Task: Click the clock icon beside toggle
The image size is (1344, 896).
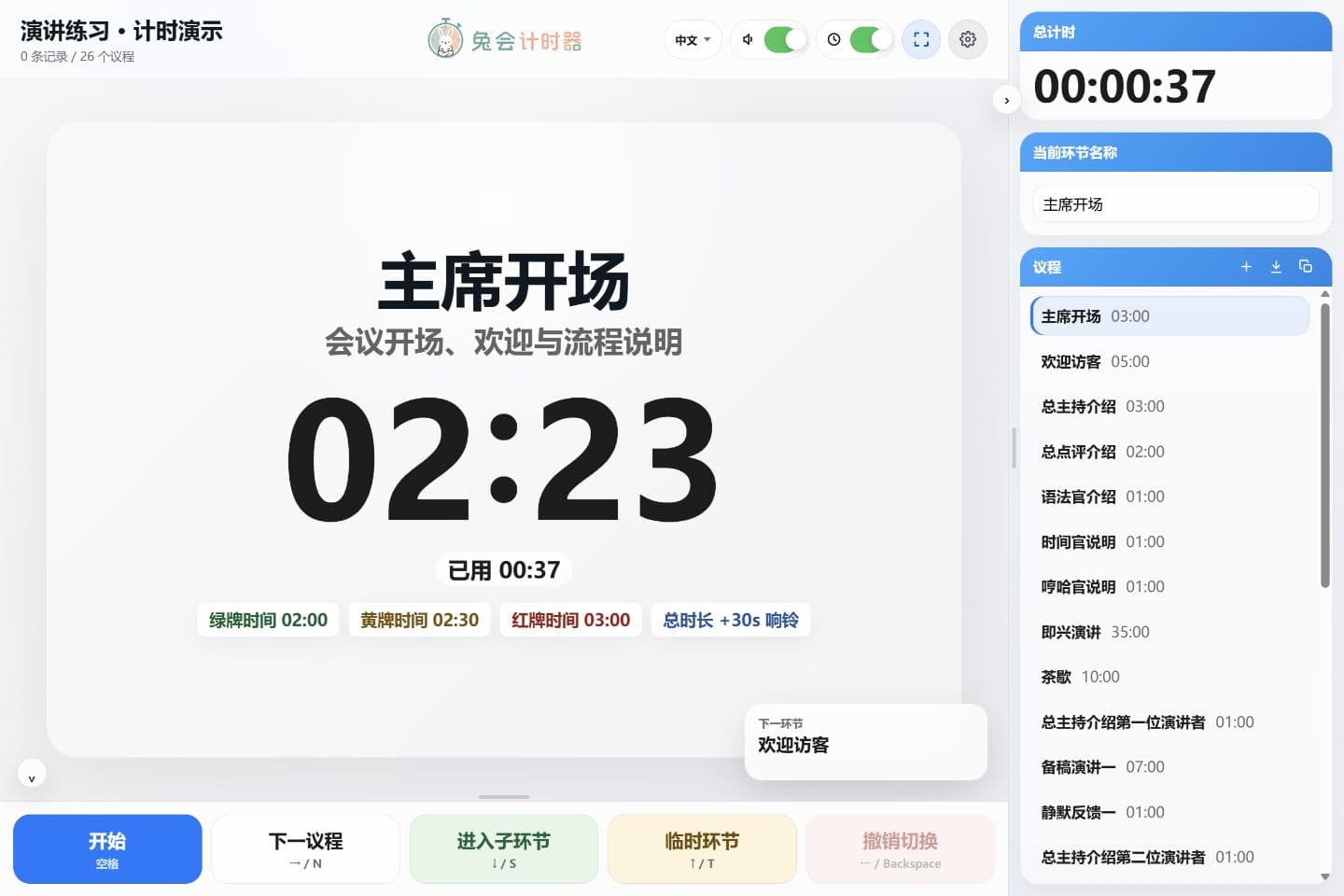Action: click(x=833, y=39)
